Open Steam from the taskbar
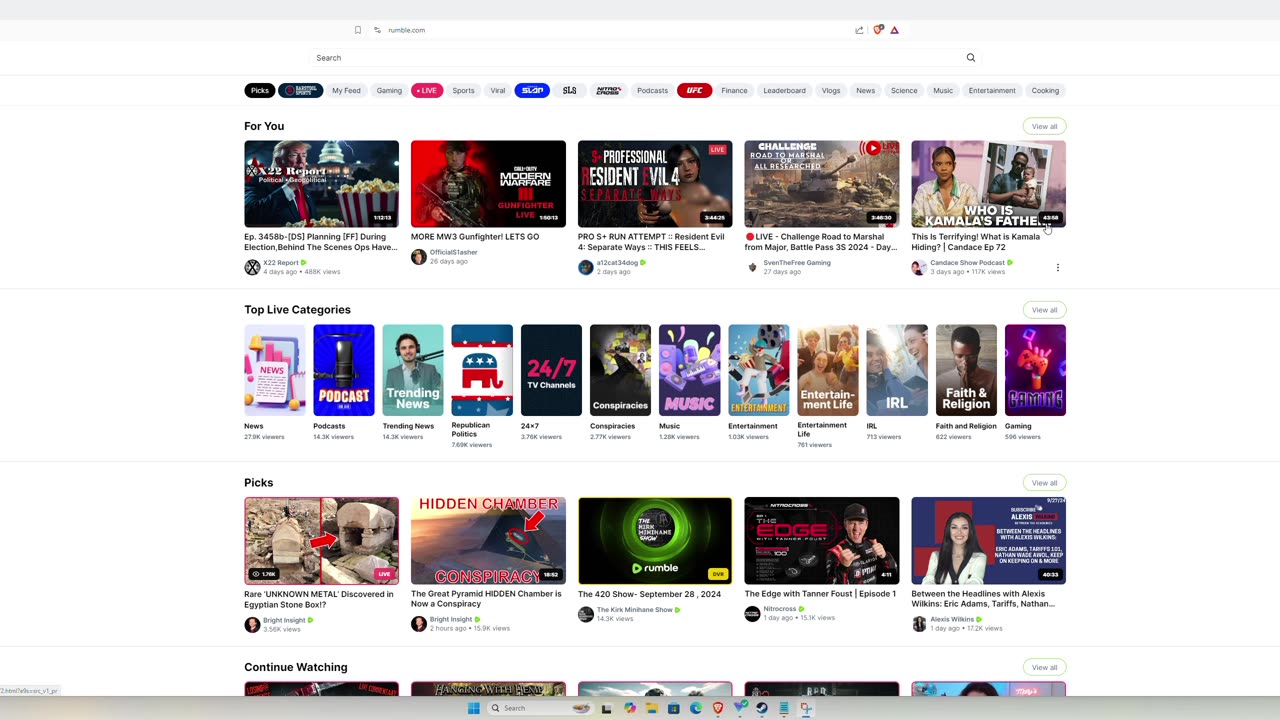1280x720 pixels. 761,708
